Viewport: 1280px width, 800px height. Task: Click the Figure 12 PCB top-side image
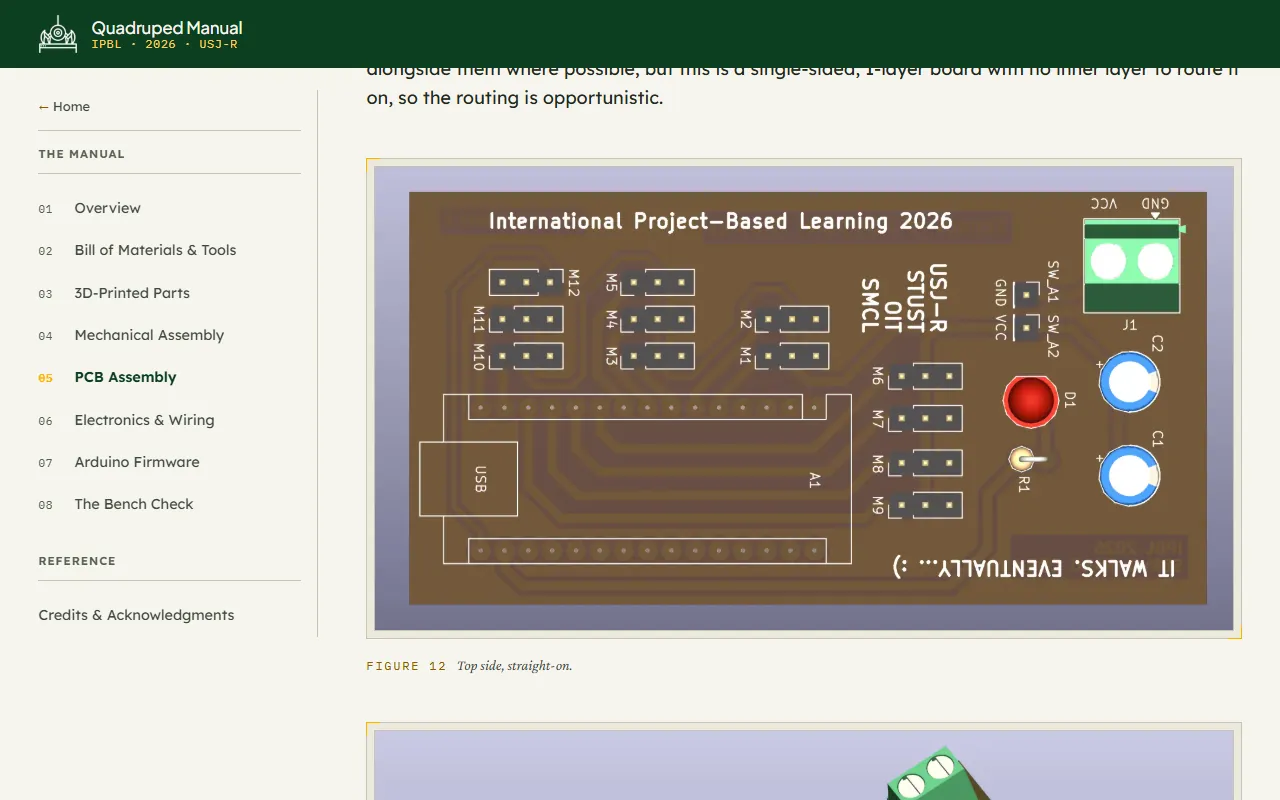[804, 398]
